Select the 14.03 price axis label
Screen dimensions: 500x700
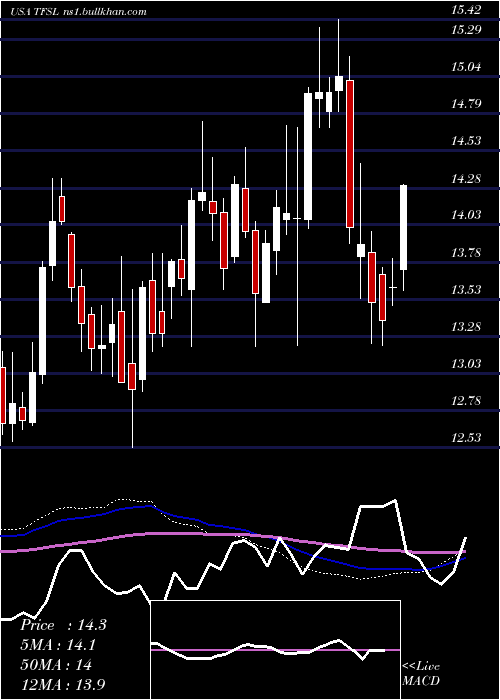click(466, 215)
